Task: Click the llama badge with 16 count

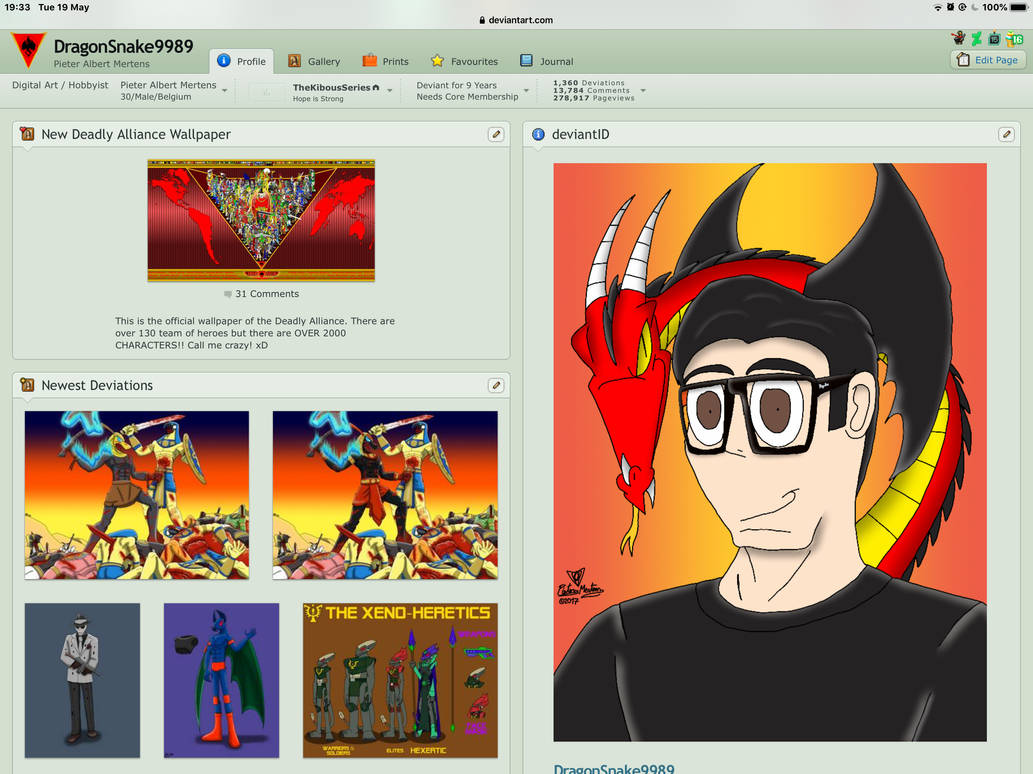Action: (x=1015, y=39)
